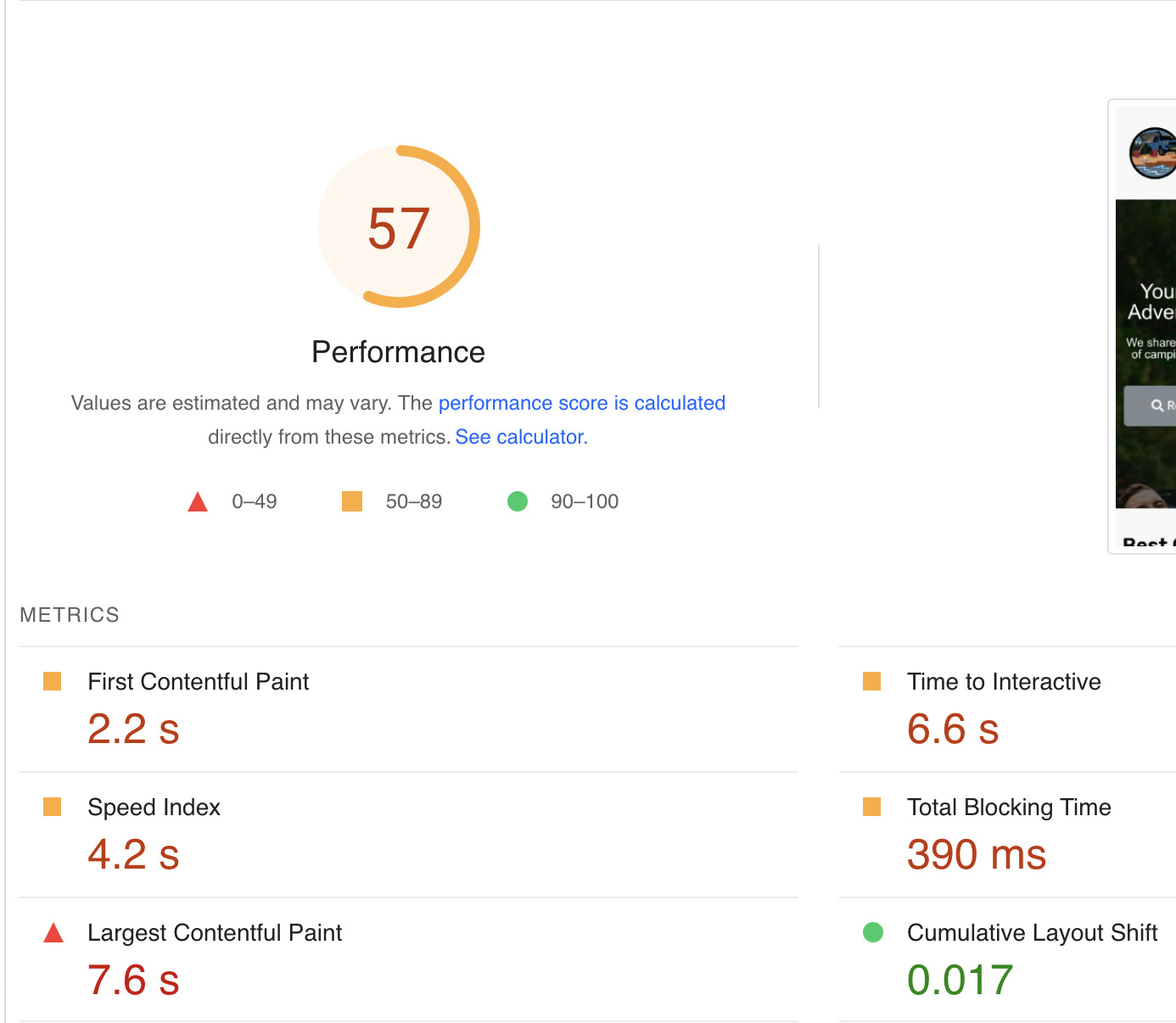Select the orange square for the 50–89 range
Image resolution: width=1176 pixels, height=1023 pixels.
(351, 500)
